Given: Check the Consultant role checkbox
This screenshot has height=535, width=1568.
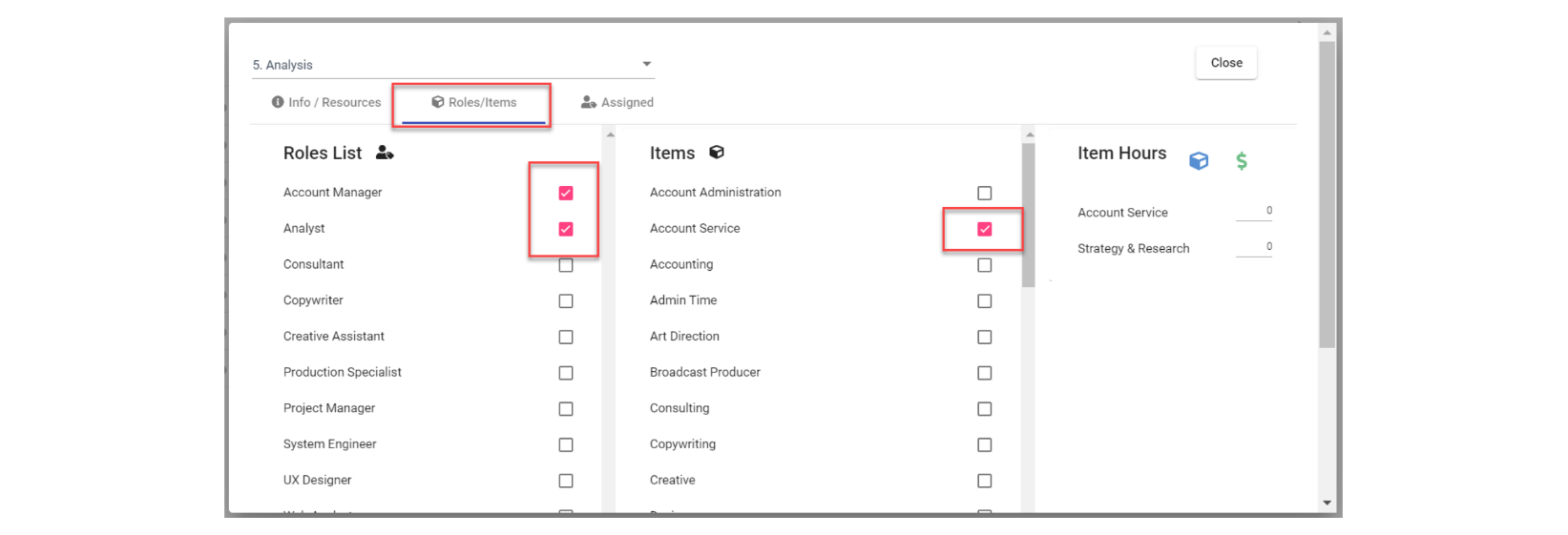Looking at the screenshot, I should coord(566,265).
